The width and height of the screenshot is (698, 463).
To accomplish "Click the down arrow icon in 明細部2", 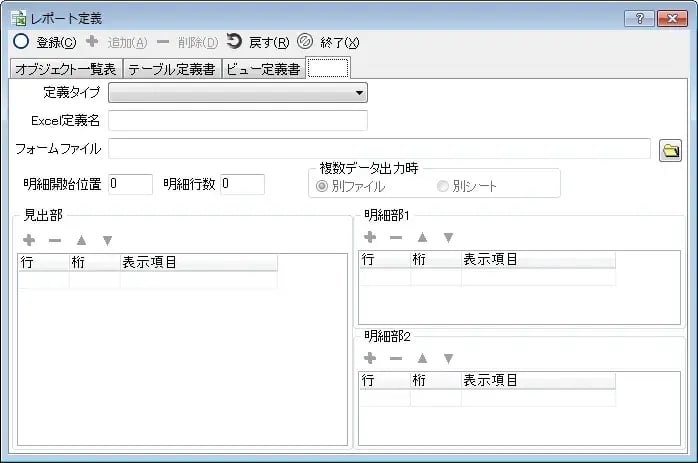I will (448, 358).
